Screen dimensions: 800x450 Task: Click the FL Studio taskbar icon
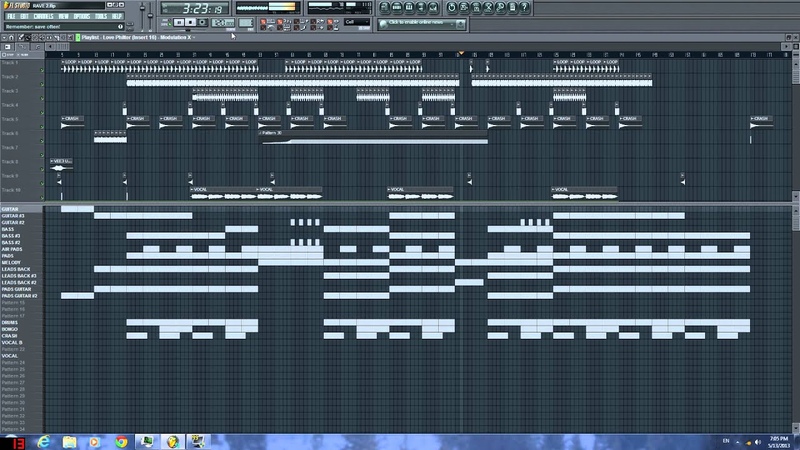tap(172, 442)
